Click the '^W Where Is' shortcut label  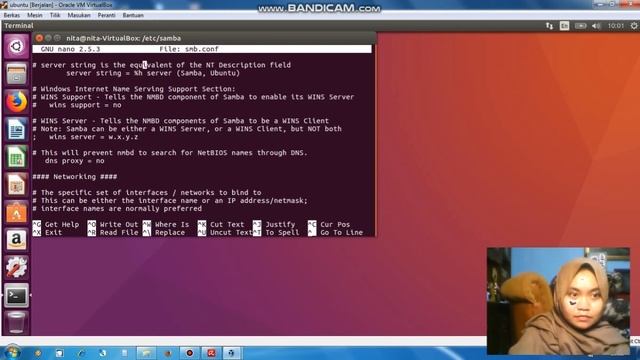tap(166, 224)
